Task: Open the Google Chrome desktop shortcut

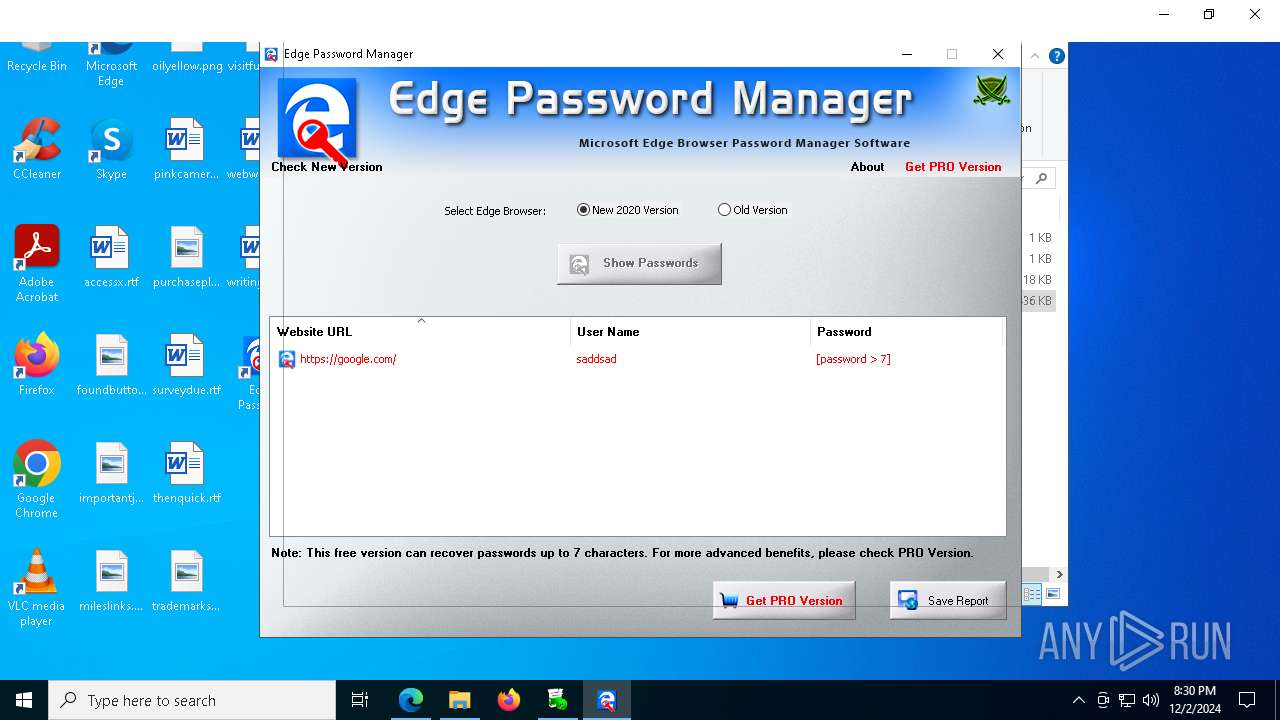Action: 37,480
